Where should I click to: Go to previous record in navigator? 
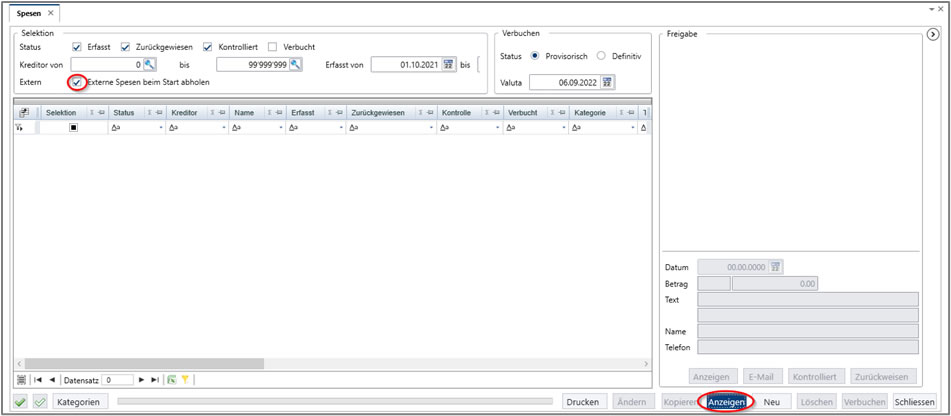pos(52,380)
